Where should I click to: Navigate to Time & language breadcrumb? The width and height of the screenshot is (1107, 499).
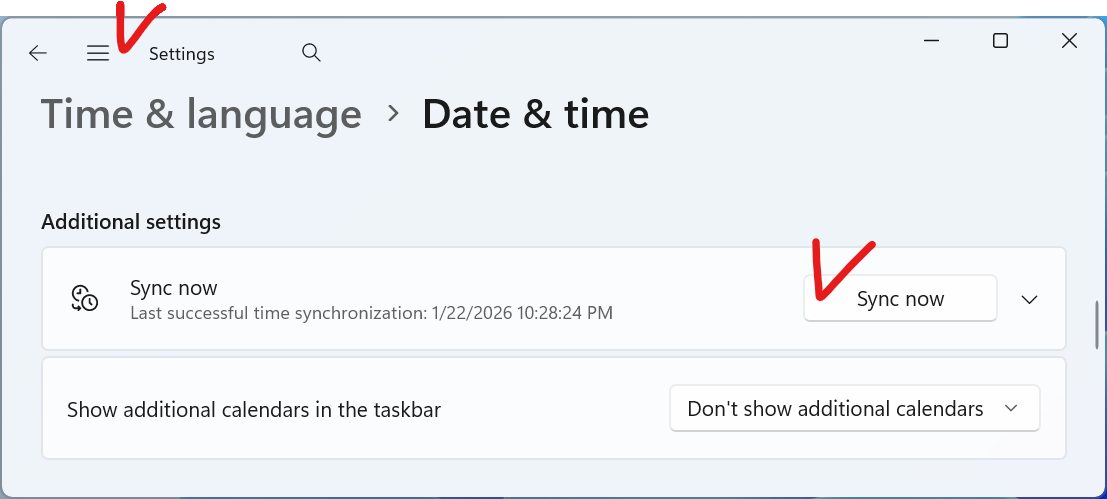(x=201, y=114)
